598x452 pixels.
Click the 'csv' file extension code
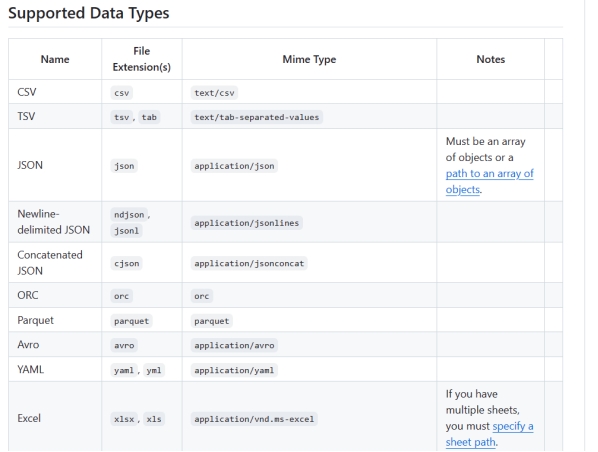122,93
